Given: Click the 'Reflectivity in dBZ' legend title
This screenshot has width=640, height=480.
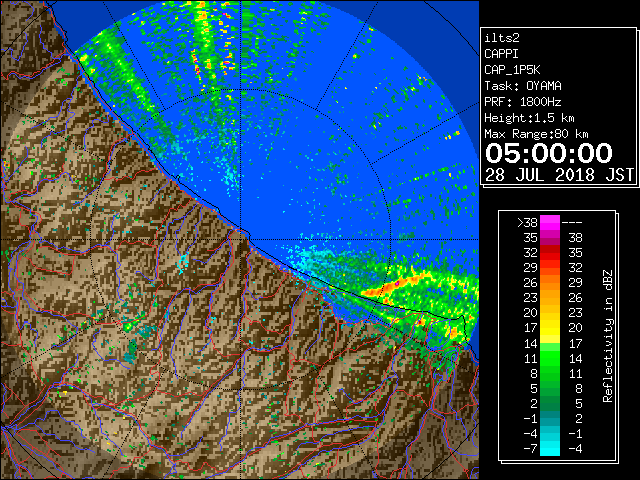Looking at the screenshot, I should [608, 336].
